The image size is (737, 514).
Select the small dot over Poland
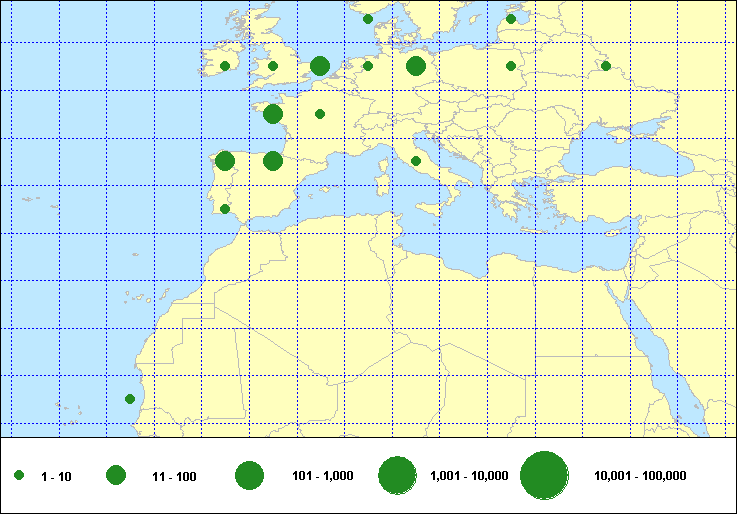point(511,66)
